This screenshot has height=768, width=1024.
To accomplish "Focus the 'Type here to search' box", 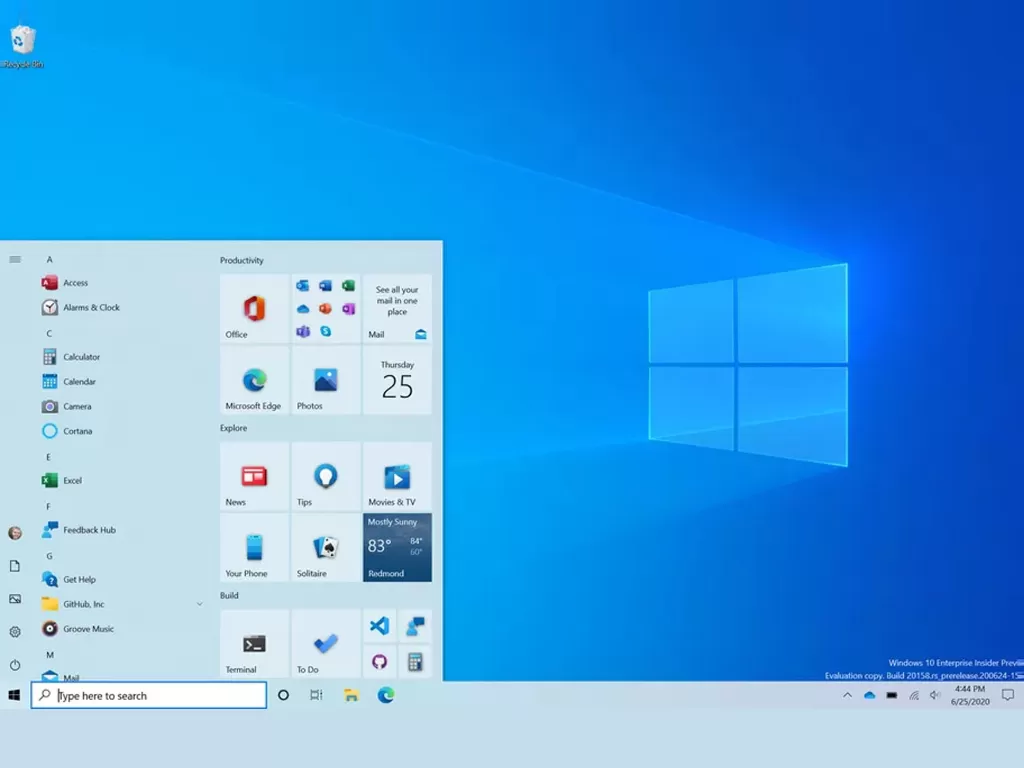I will click(x=149, y=696).
